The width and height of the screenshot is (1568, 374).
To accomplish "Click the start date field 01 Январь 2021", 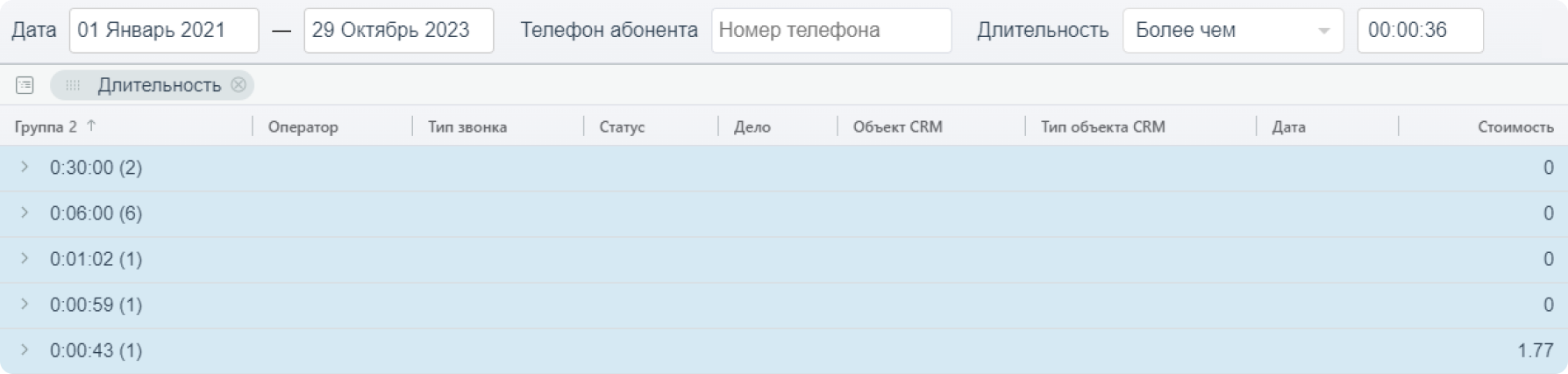I will (163, 31).
